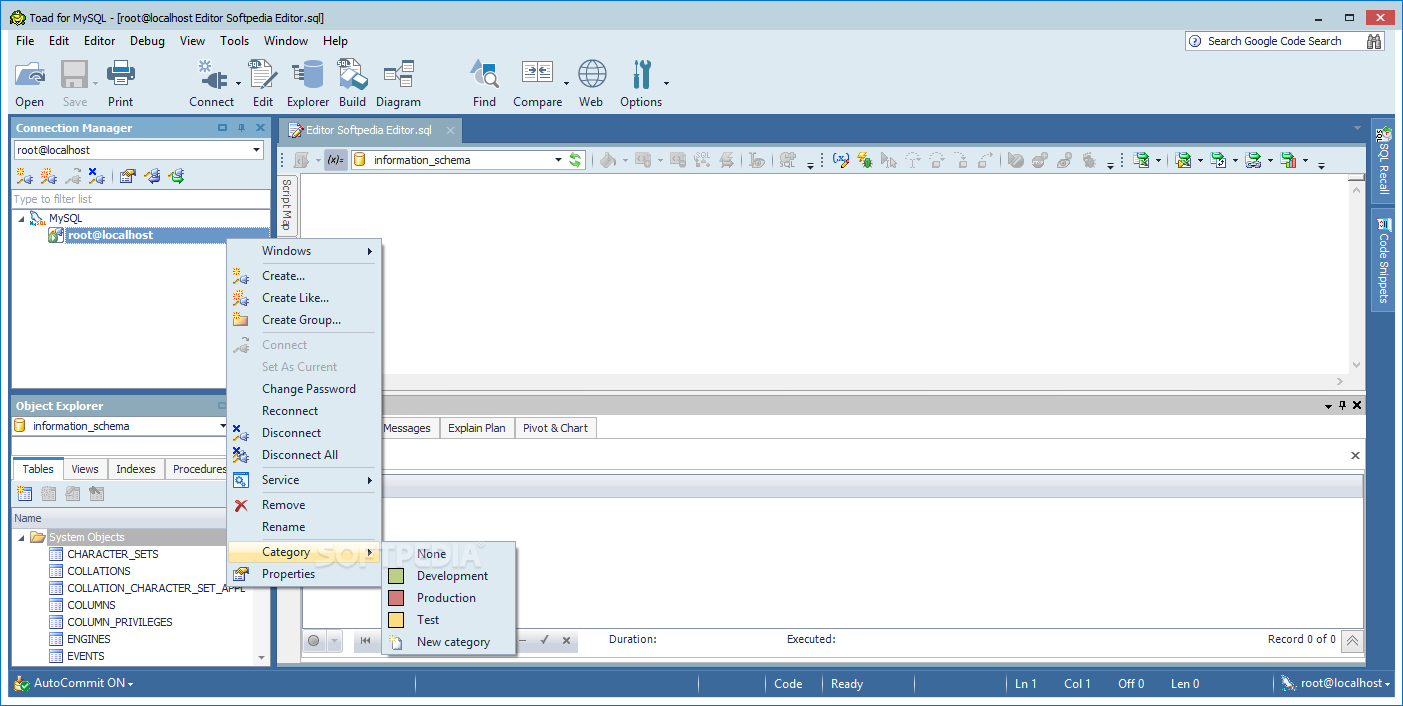Pin the Connection Manager panel

click(x=241, y=128)
